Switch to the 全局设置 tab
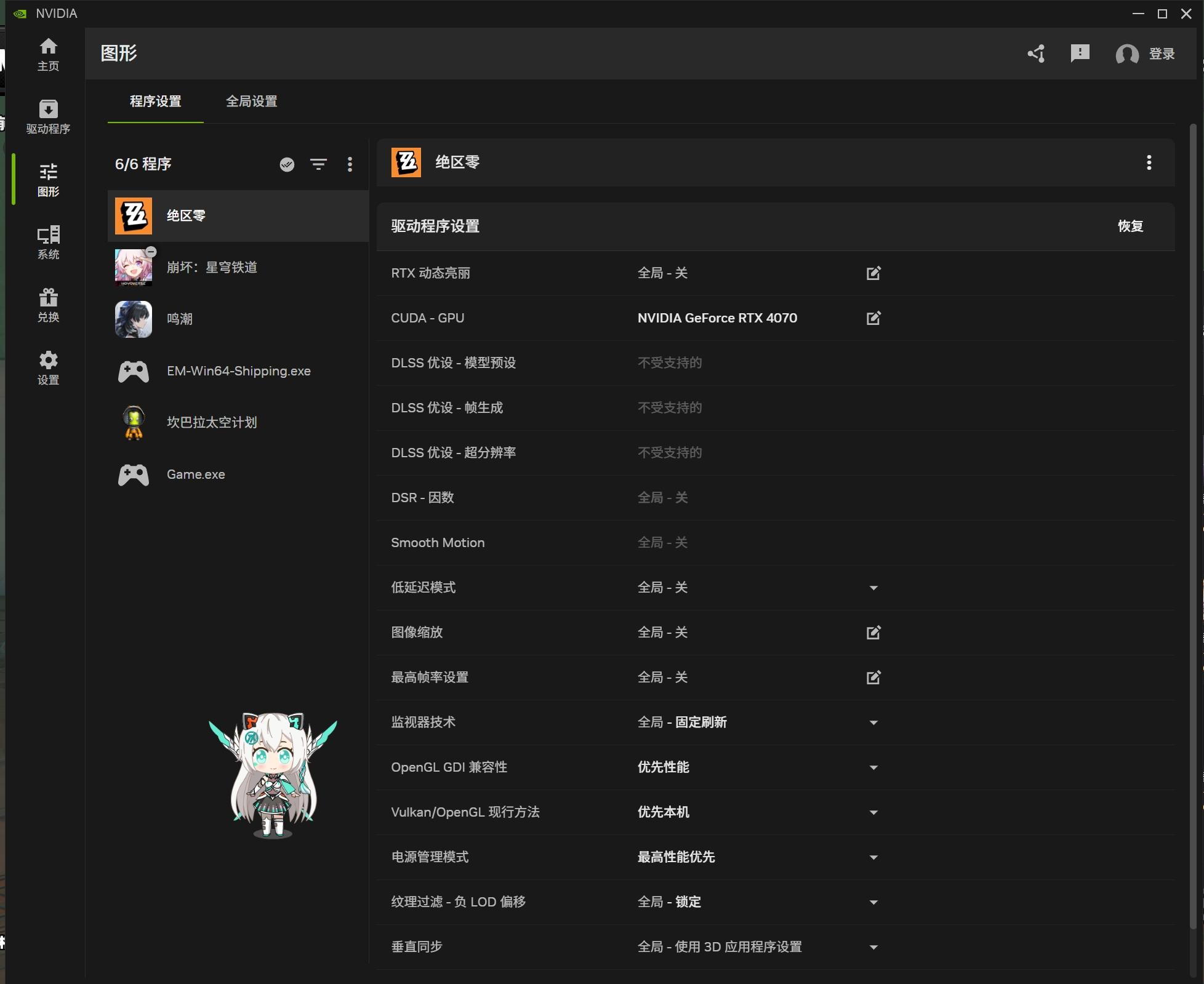The height and width of the screenshot is (984, 1204). (x=251, y=101)
